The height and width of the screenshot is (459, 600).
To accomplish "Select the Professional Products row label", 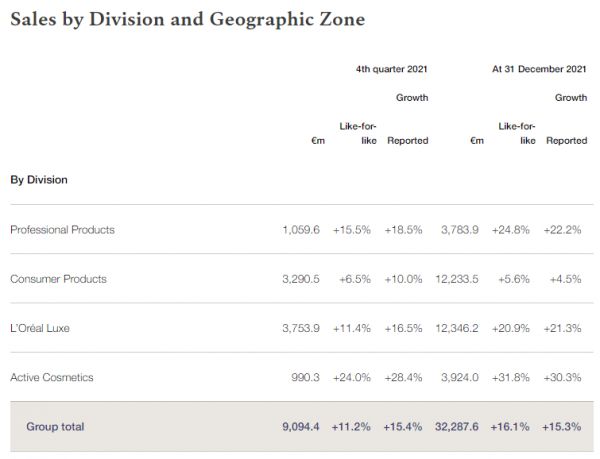I will coord(62,230).
